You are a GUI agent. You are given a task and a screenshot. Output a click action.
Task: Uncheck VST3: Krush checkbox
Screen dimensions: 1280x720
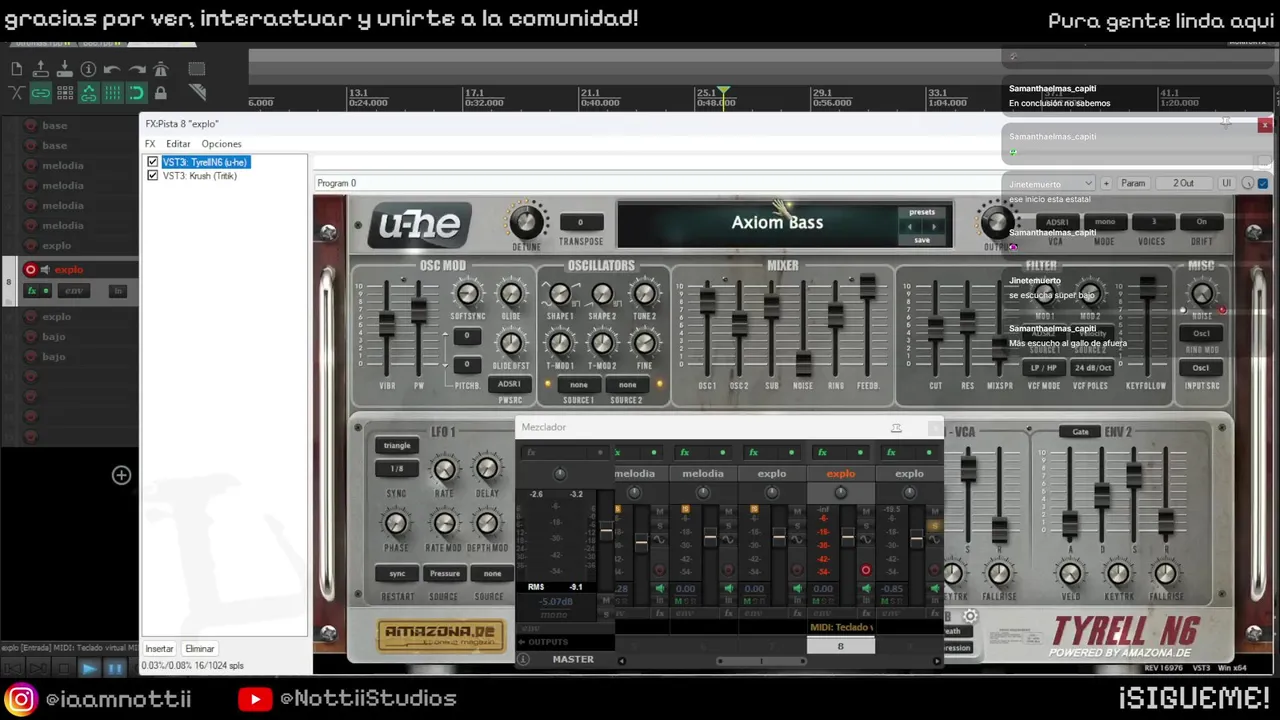point(152,176)
